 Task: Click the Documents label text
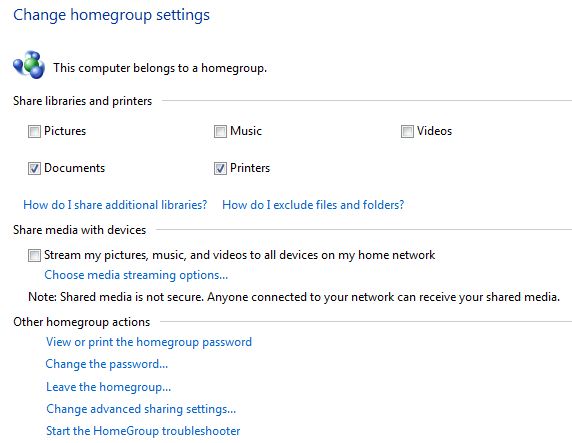pos(74,168)
